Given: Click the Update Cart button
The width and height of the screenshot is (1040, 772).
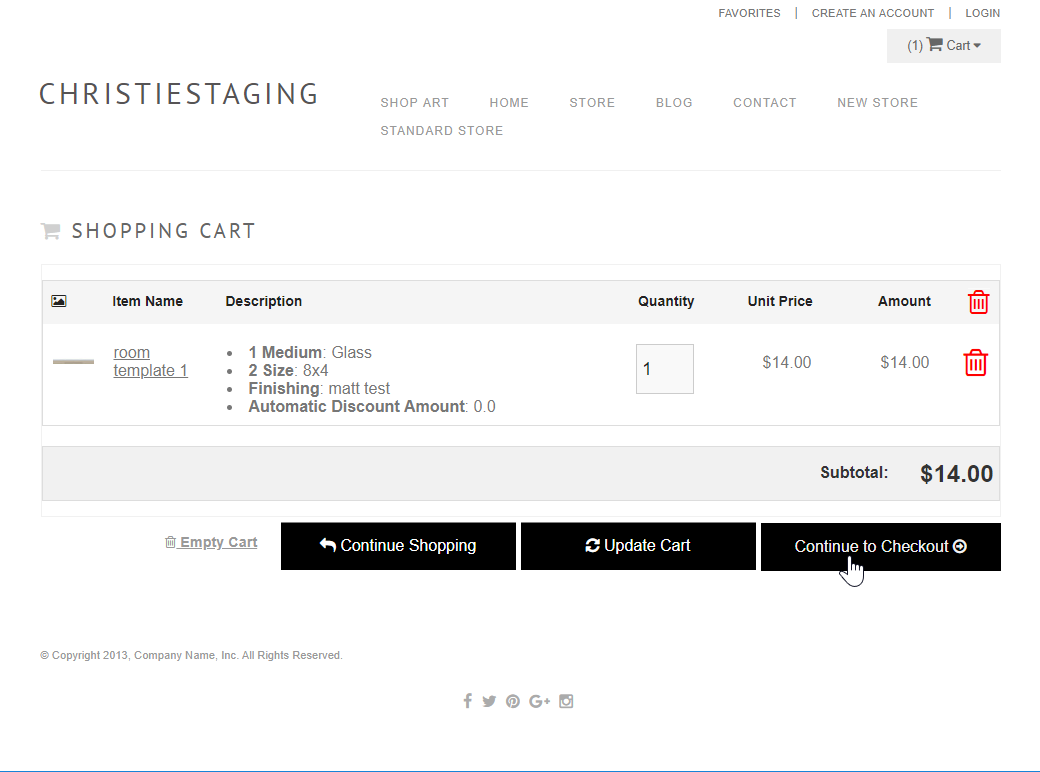Looking at the screenshot, I should coord(638,546).
